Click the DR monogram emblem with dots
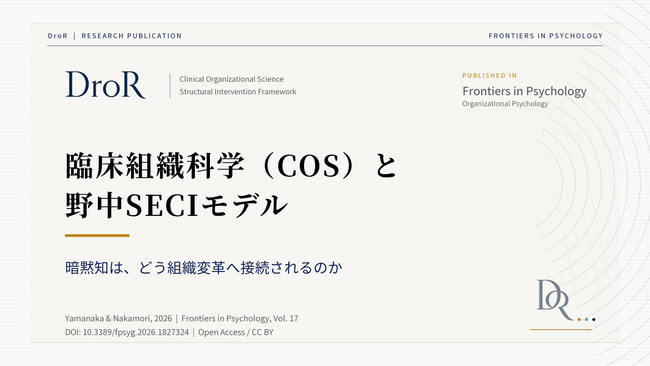Image resolution: width=650 pixels, height=366 pixels. click(x=566, y=301)
